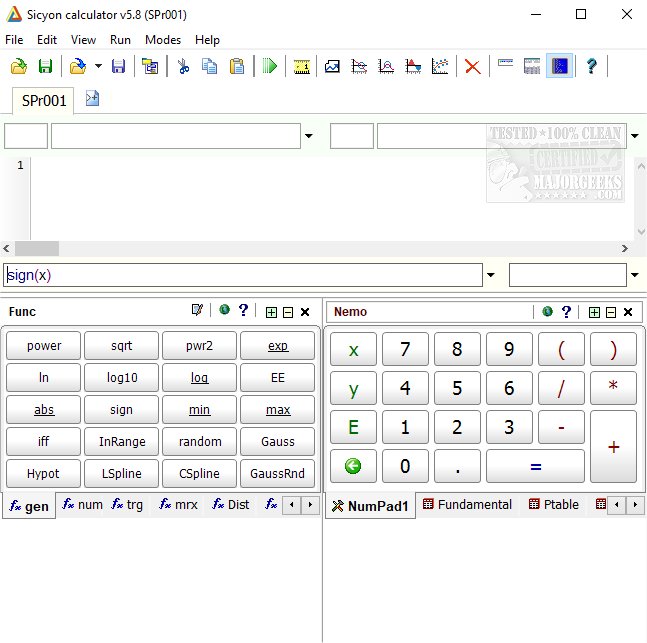Open the Run menu
Screen dimensions: 647x643
point(120,40)
